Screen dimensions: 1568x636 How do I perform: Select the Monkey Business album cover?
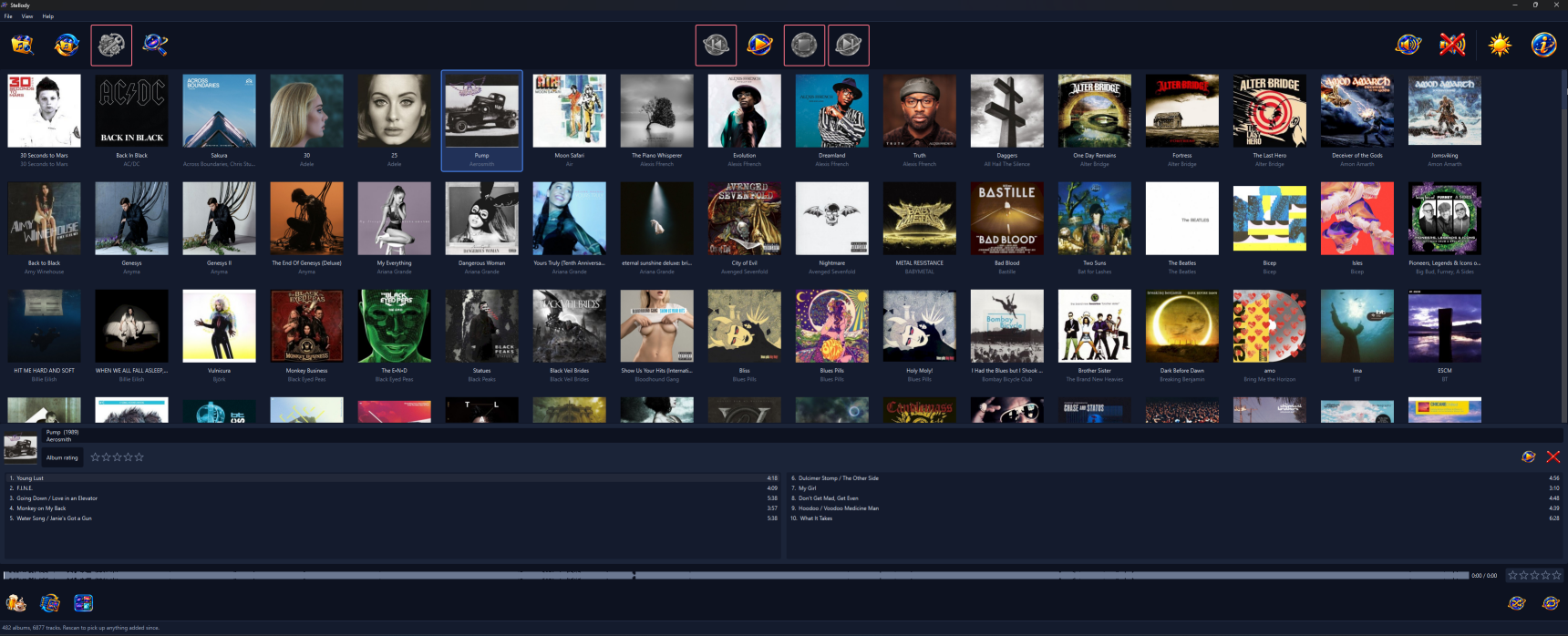(306, 326)
